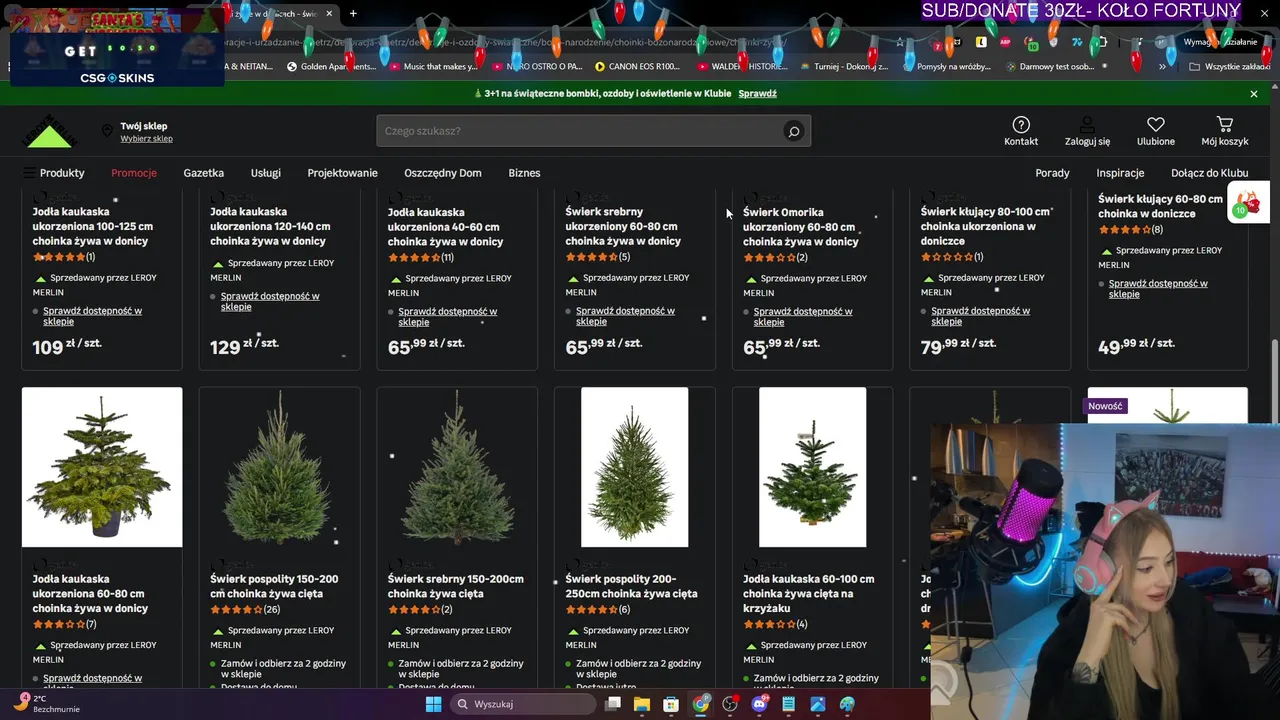Image resolution: width=1280 pixels, height=720 pixels.
Task: Click Dołącz do Klubu link
Action: (x=1209, y=173)
